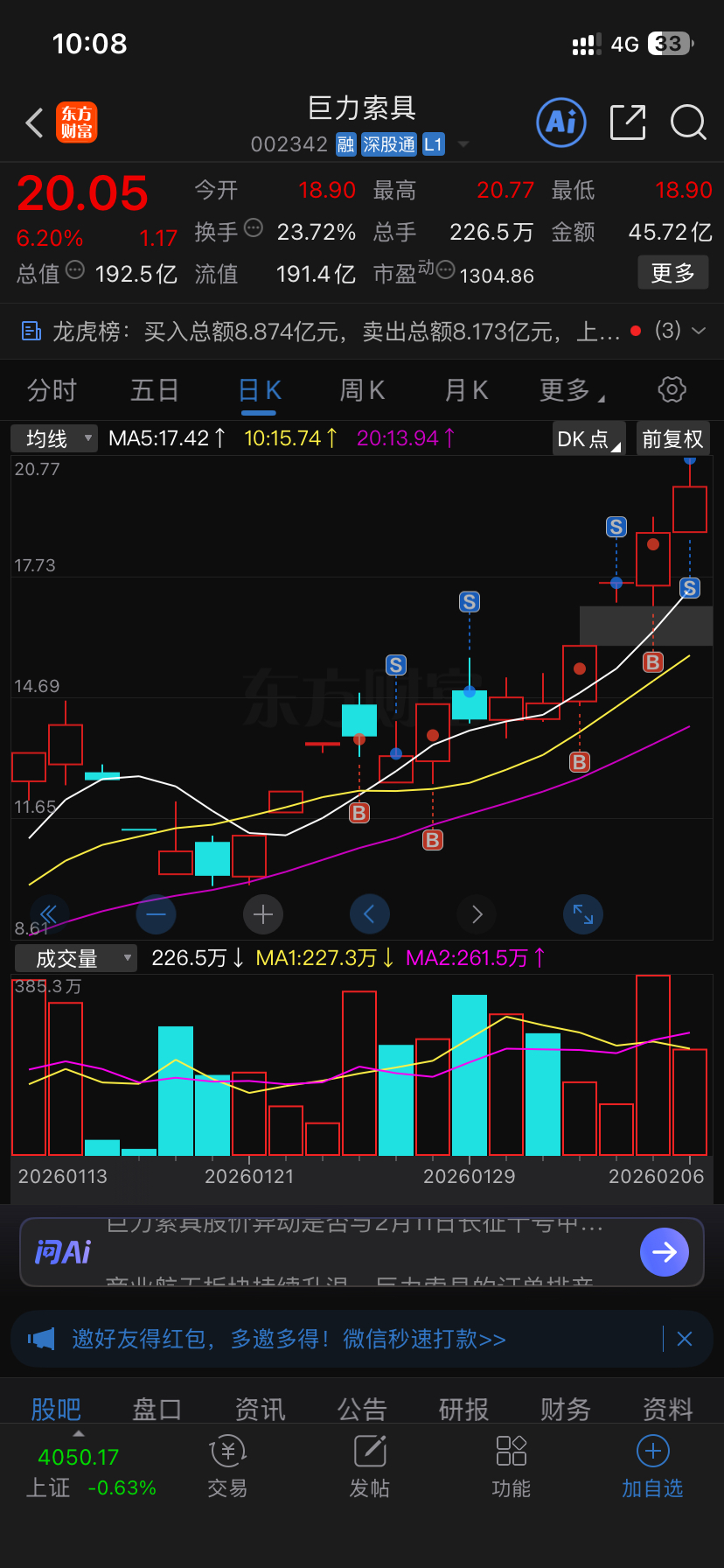Tap 上证 index 4050.17 value

coord(78,1457)
